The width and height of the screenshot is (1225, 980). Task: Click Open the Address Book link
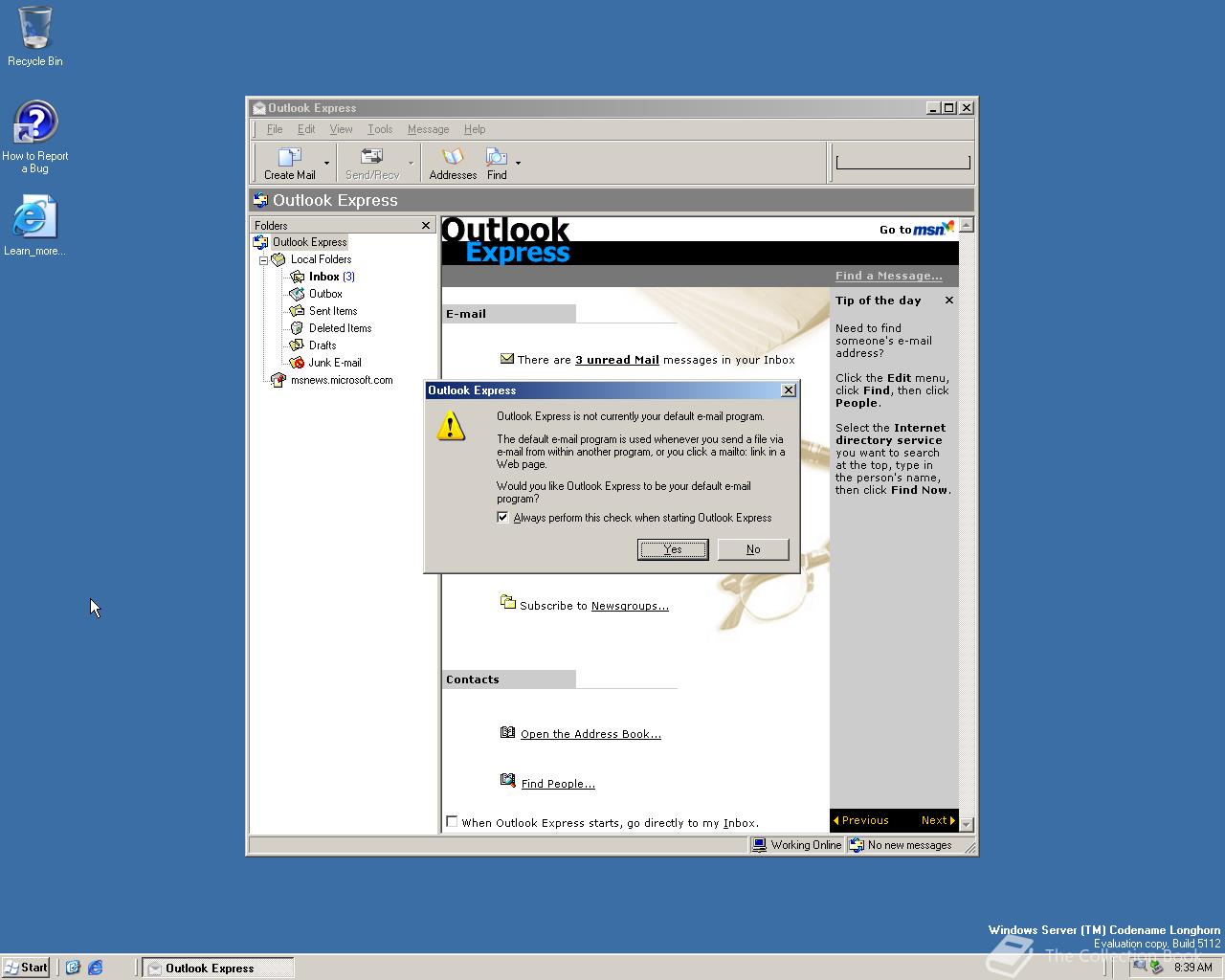pos(590,734)
